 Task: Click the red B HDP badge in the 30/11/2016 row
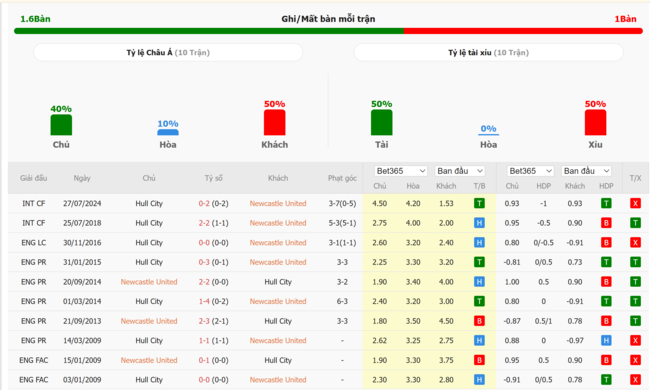click(606, 242)
